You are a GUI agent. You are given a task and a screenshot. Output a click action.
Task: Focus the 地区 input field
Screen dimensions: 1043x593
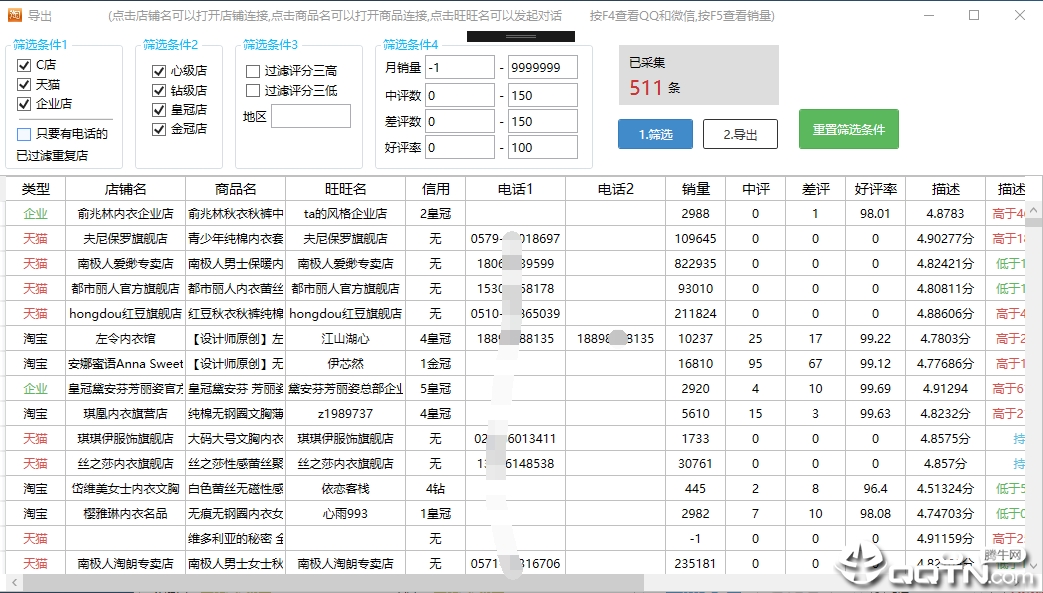tap(311, 116)
